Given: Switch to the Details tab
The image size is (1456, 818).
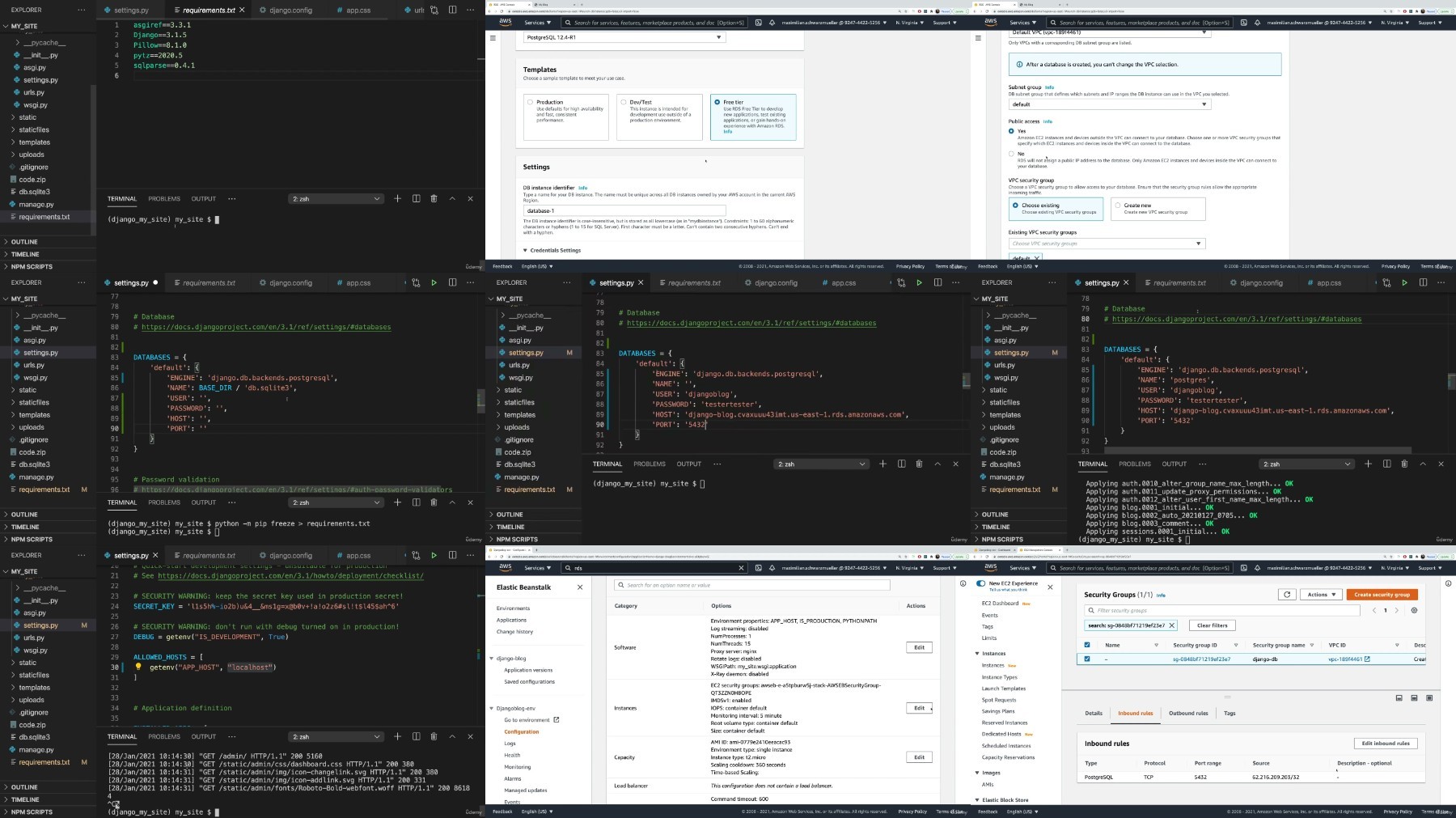Looking at the screenshot, I should tap(1094, 713).
